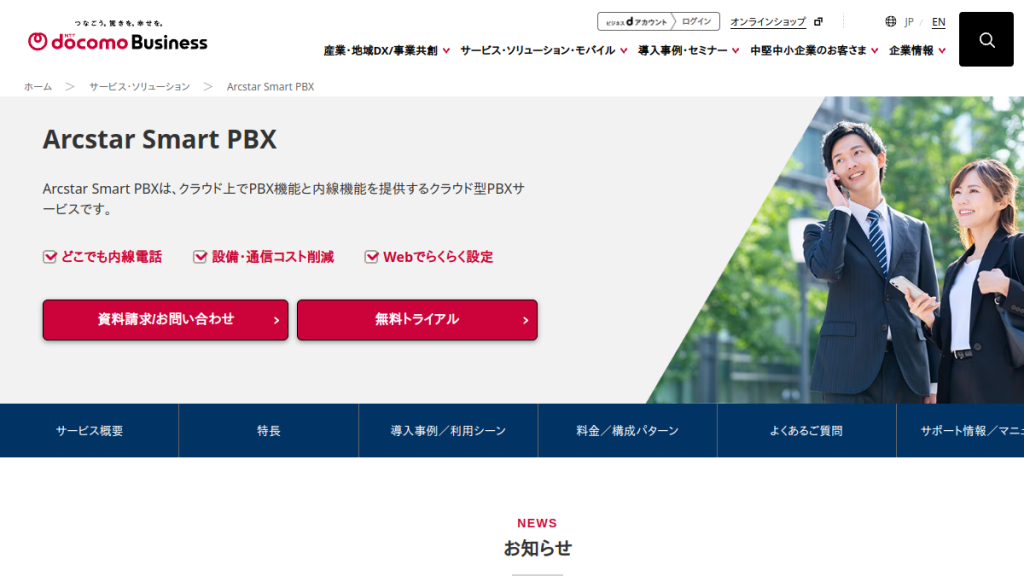Switch language to JP
The image size is (1024, 576).
[908, 22]
